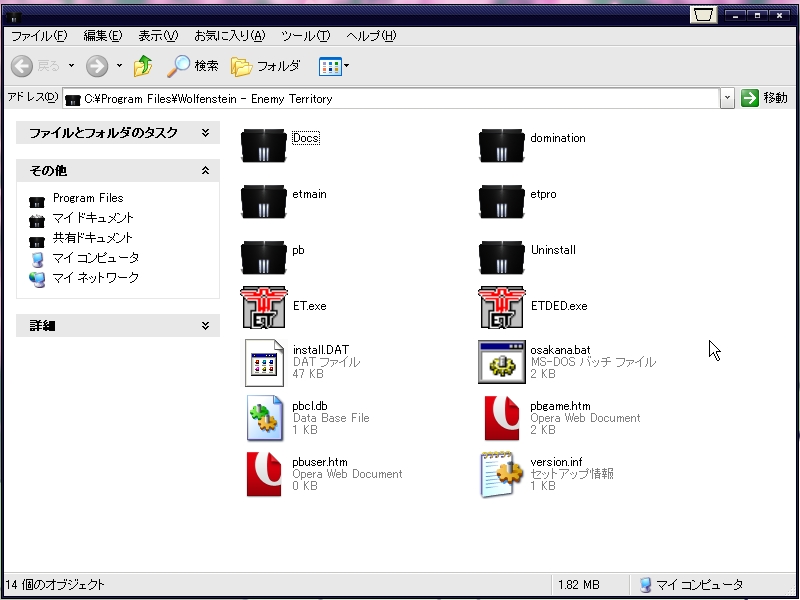Select the version.inf file name label

pyautogui.click(x=556, y=462)
